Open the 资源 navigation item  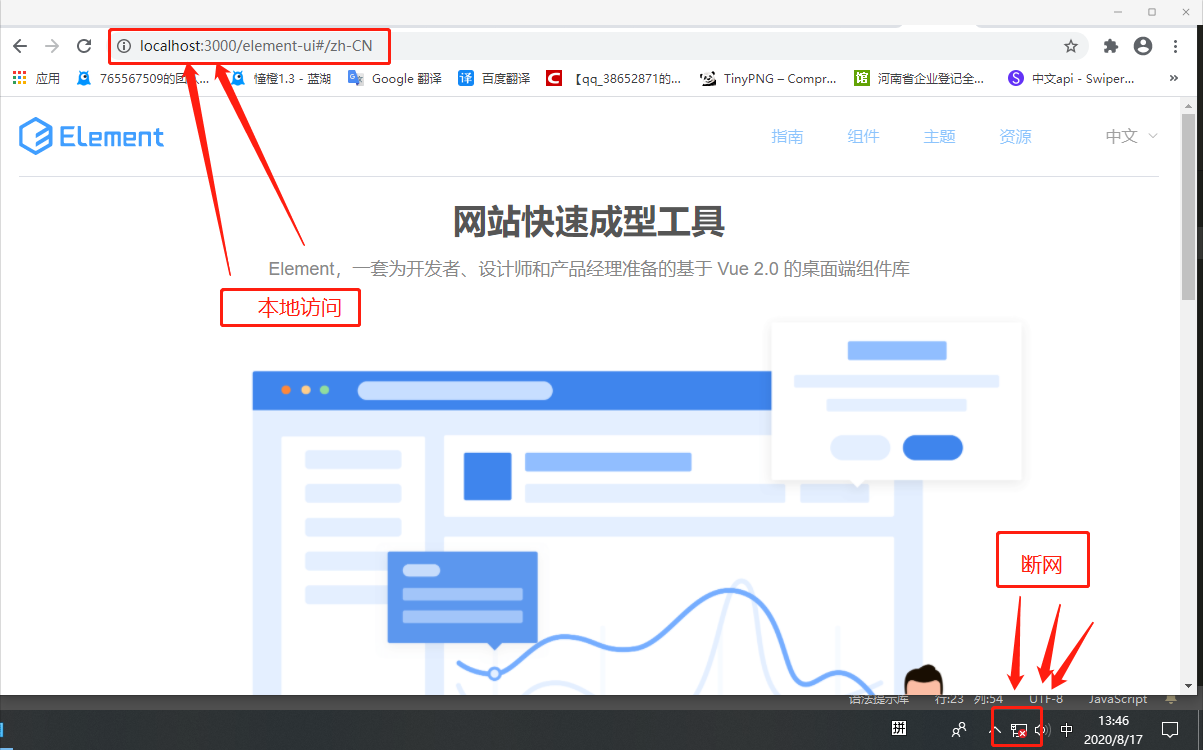[x=1015, y=137]
